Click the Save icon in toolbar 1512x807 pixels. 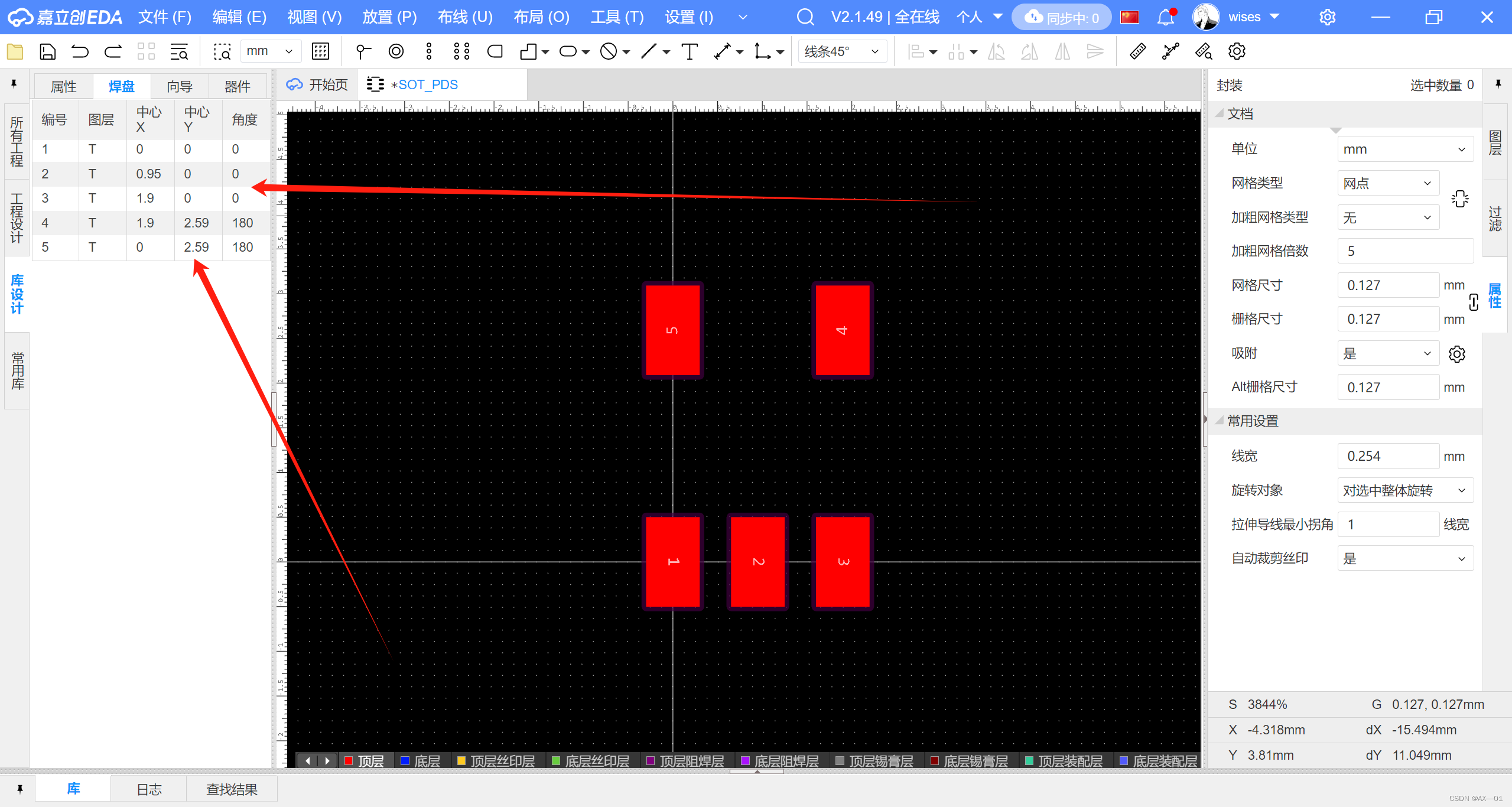(x=47, y=52)
